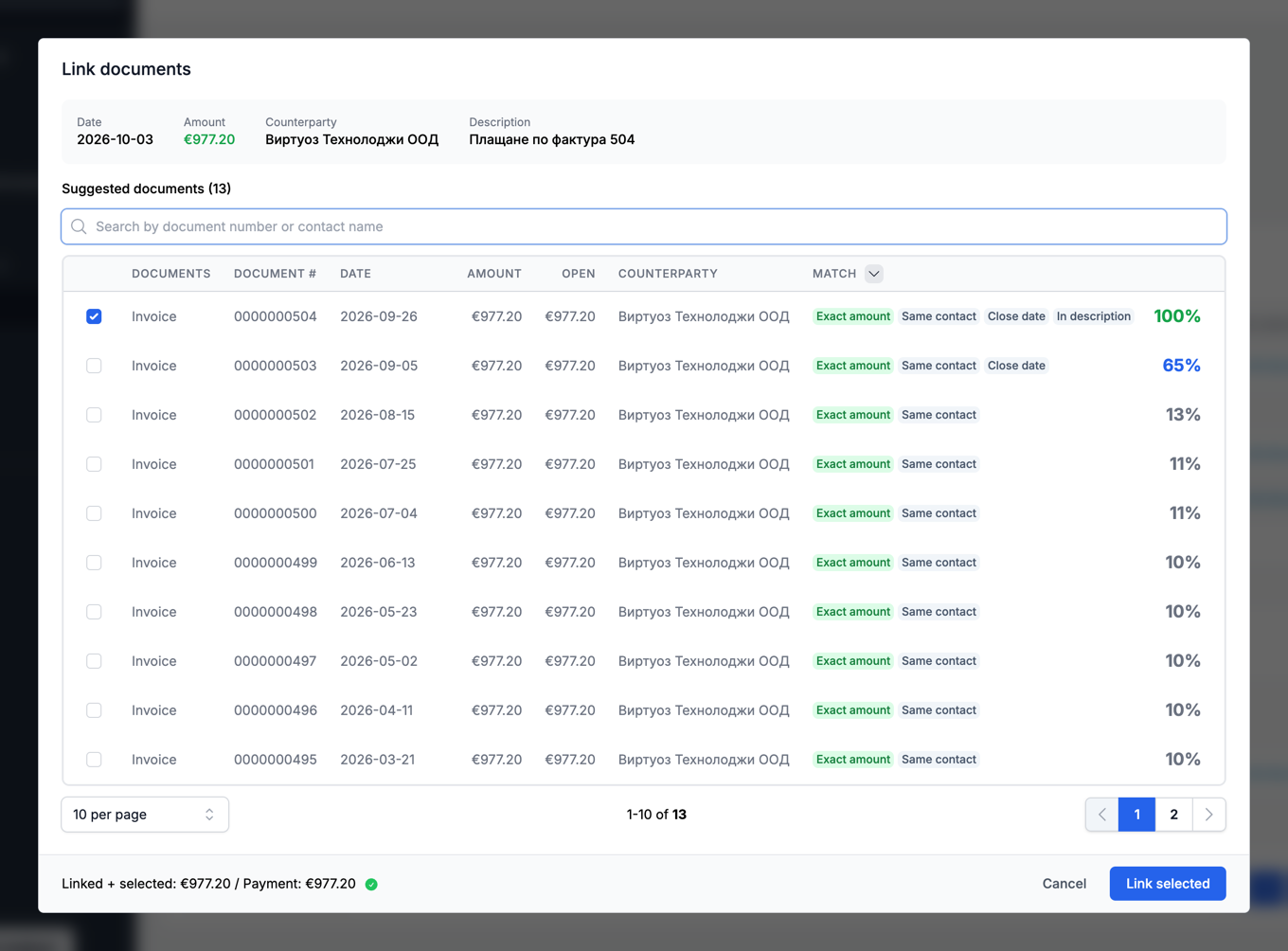Viewport: 1288px width, 951px height.
Task: Click date 2026-03-21 in the table
Action: [x=377, y=760]
